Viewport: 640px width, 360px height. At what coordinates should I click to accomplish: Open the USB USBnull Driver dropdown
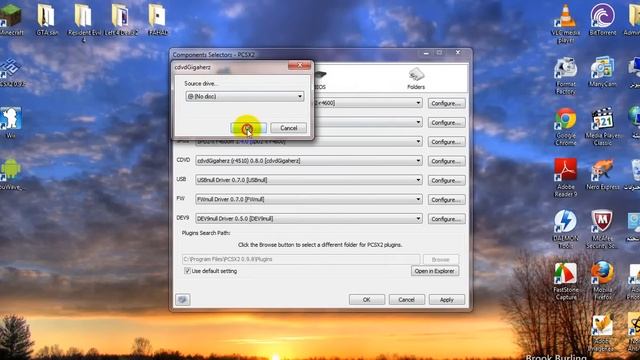309,180
